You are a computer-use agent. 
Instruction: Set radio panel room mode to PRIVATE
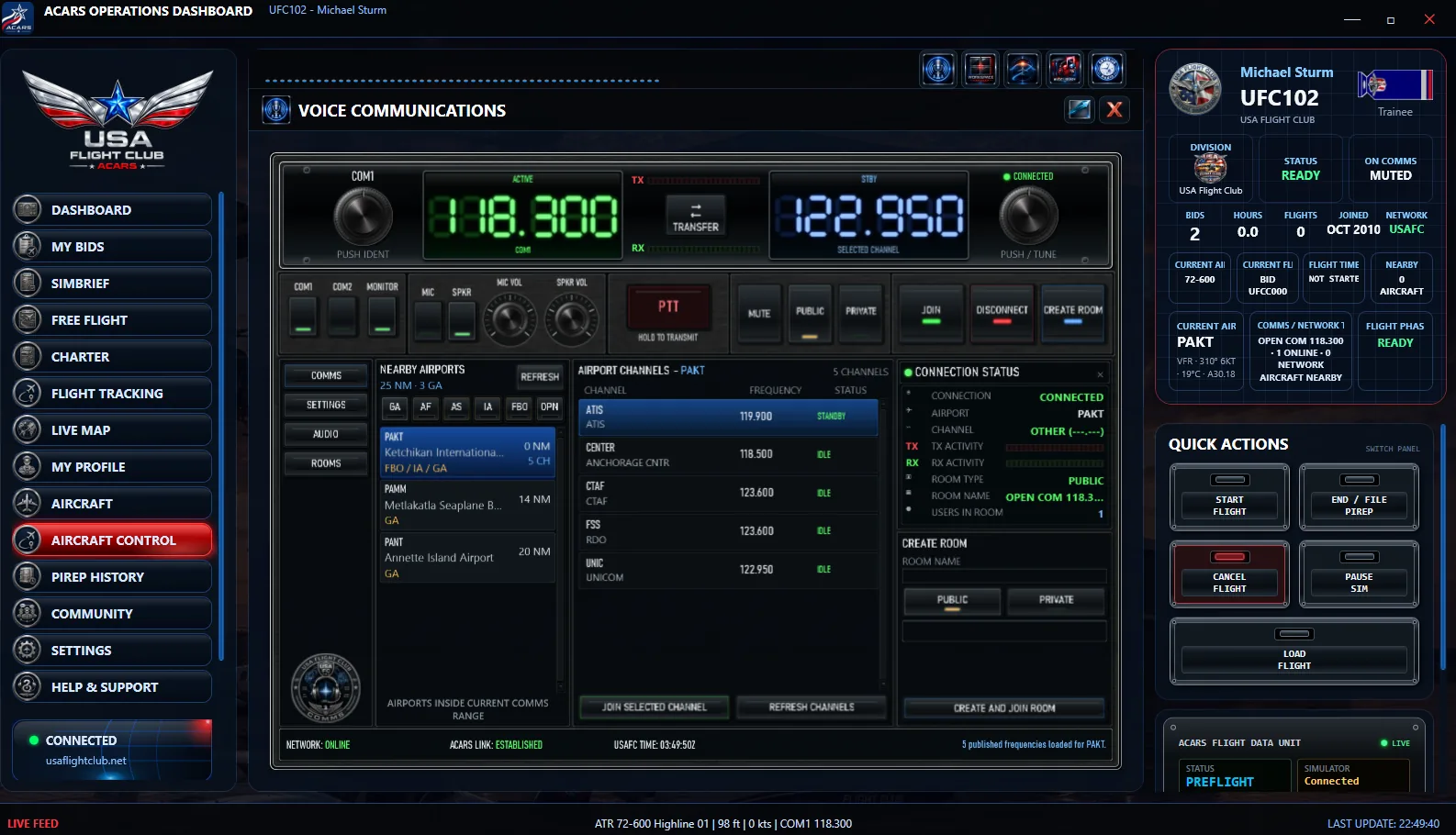(x=861, y=314)
